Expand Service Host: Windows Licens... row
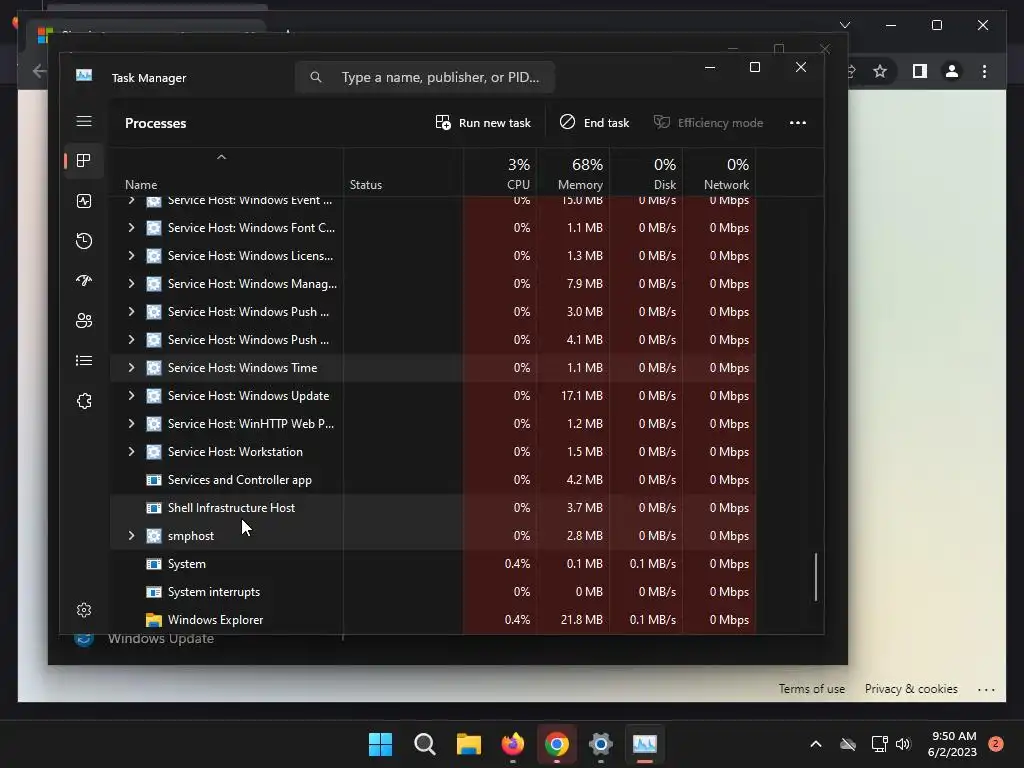 [131, 256]
